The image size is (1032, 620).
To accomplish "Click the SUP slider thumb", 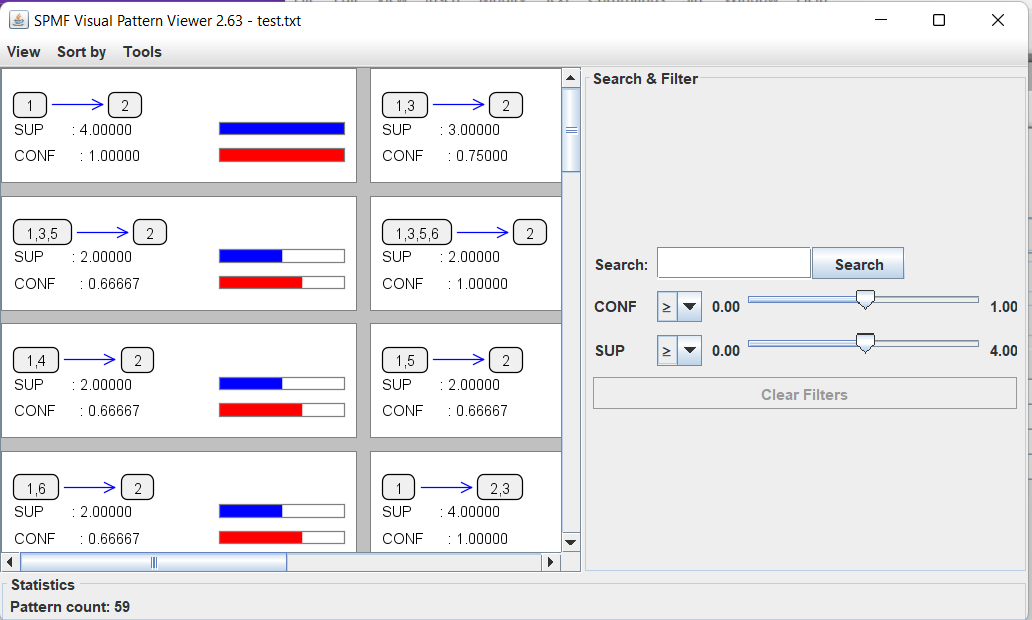I will 866,343.
